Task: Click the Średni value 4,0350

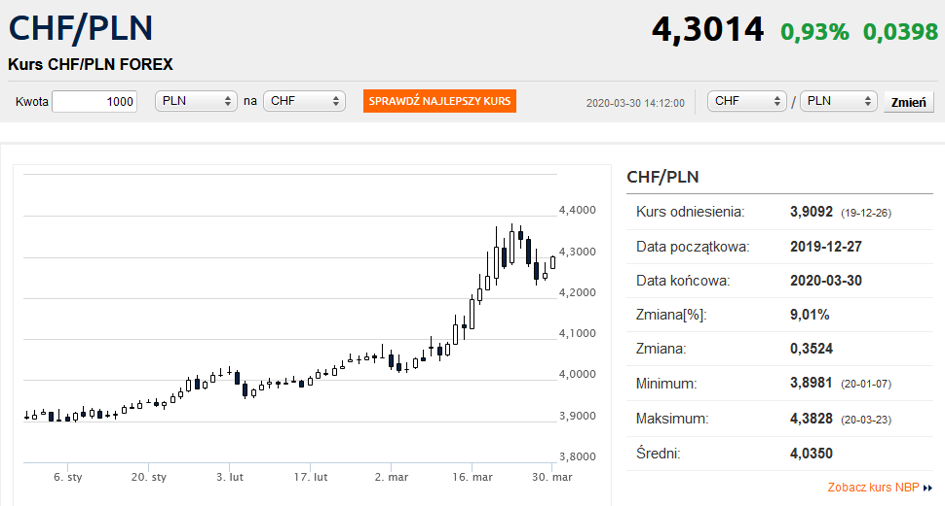Action: [811, 454]
